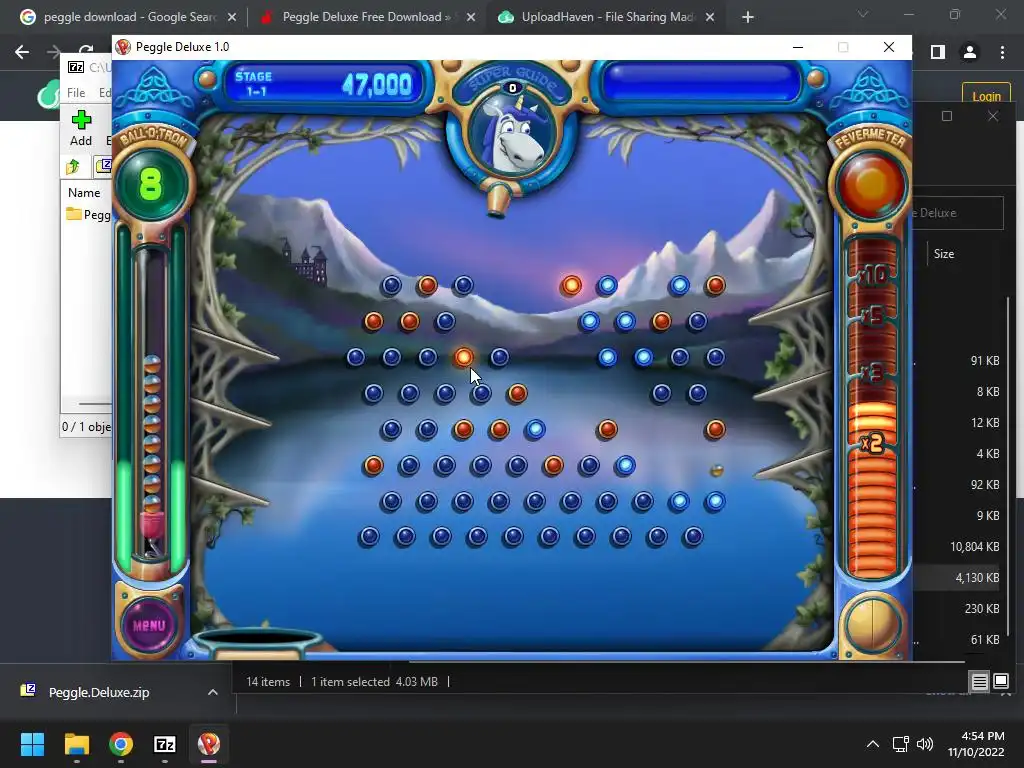
Task: Sort by Size column in File Explorer
Action: coord(944,254)
